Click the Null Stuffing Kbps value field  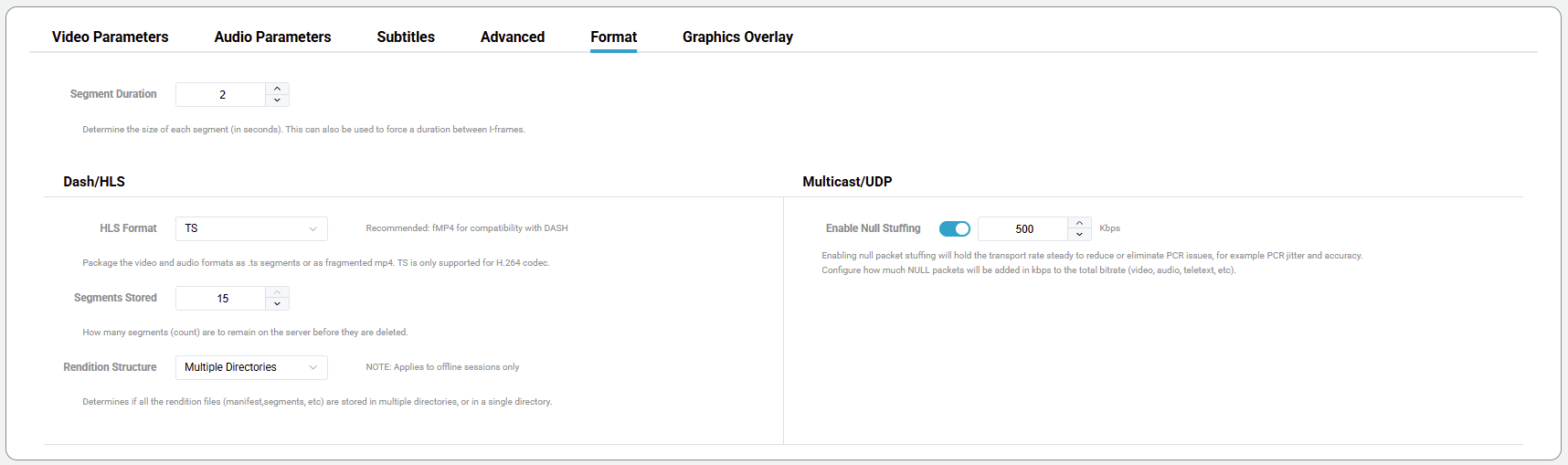pyautogui.click(x=1022, y=228)
